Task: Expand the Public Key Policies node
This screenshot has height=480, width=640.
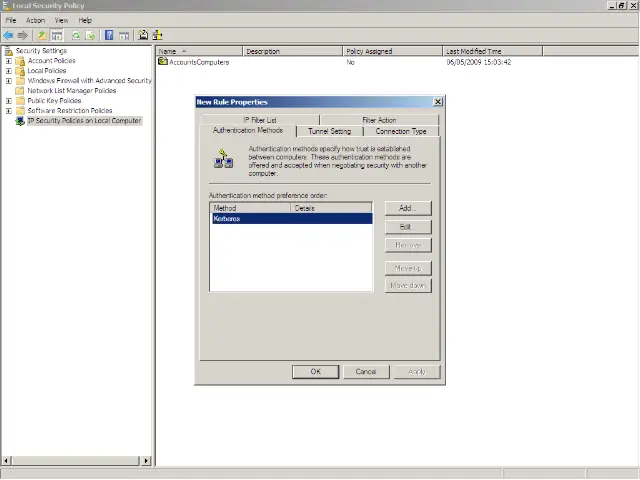Action: point(9,101)
